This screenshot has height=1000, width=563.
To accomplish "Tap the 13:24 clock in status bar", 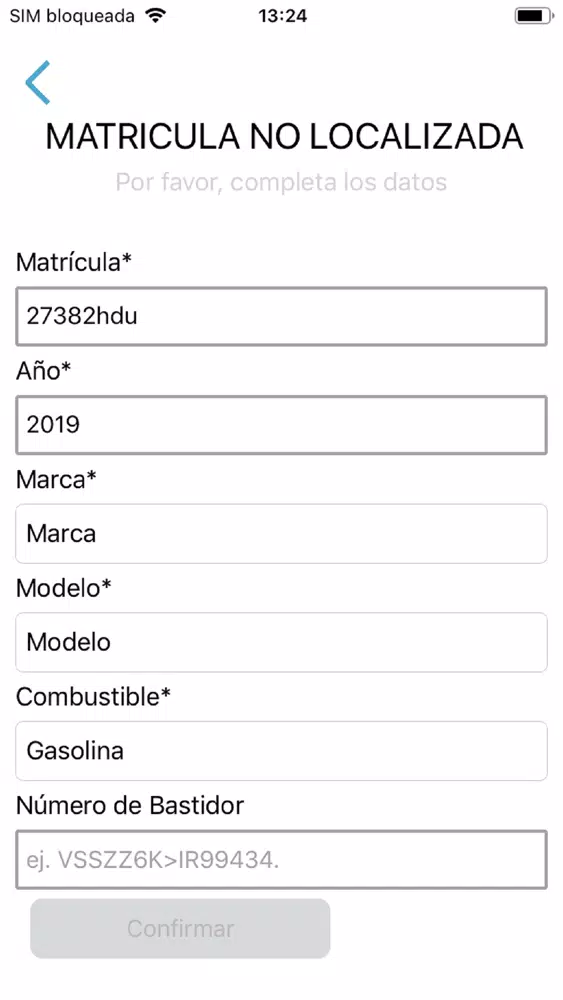I will click(282, 15).
